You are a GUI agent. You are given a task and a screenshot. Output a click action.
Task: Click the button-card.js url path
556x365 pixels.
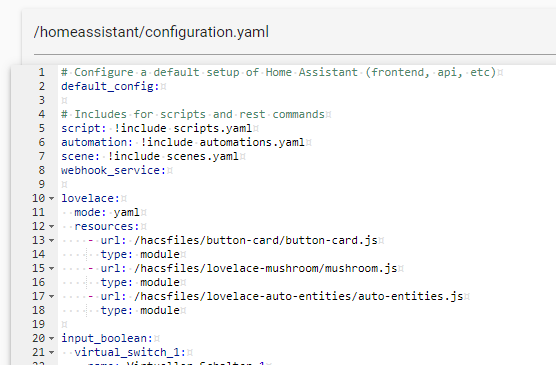[x=256, y=240]
